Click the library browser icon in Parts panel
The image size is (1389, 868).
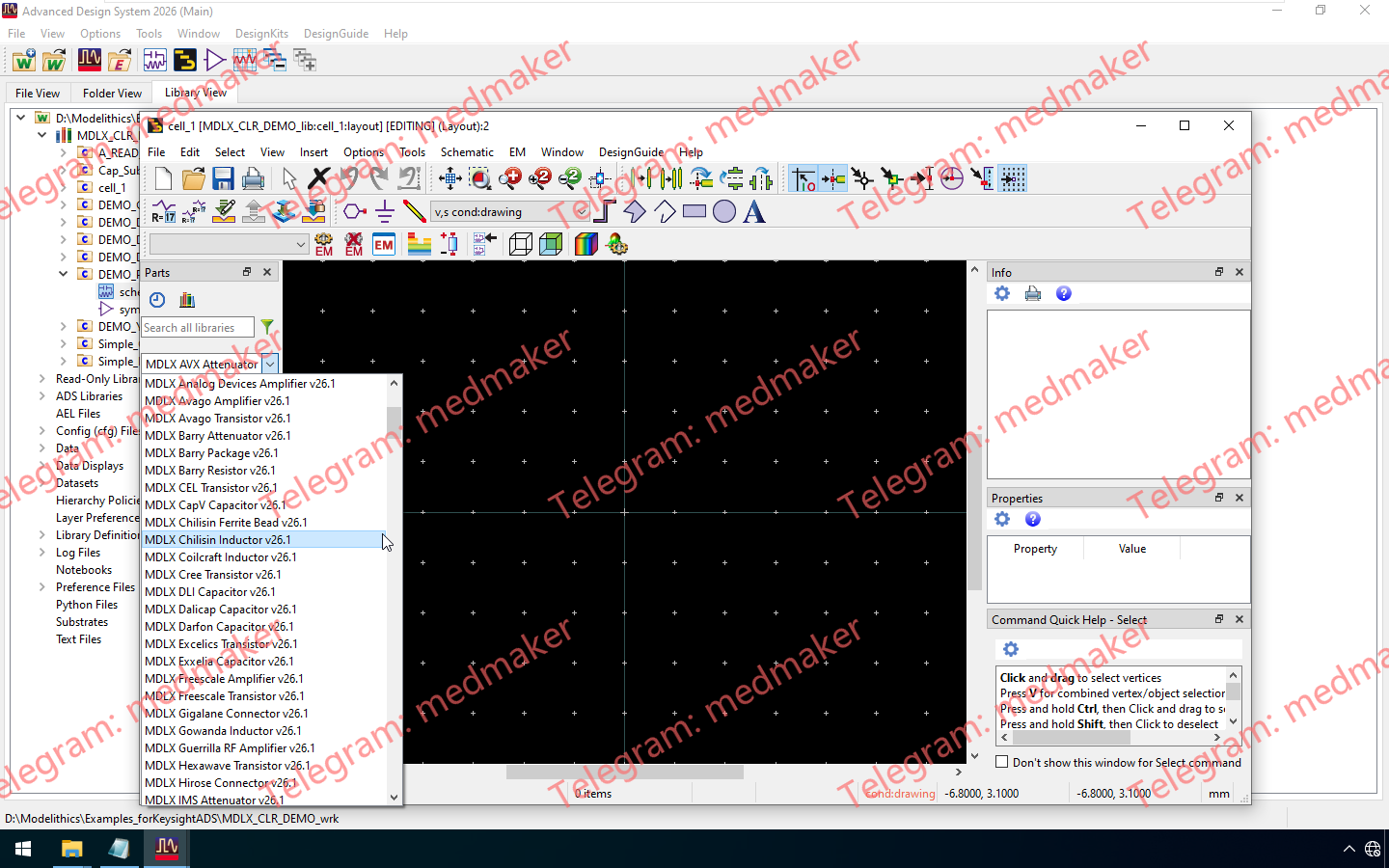pyautogui.click(x=187, y=300)
